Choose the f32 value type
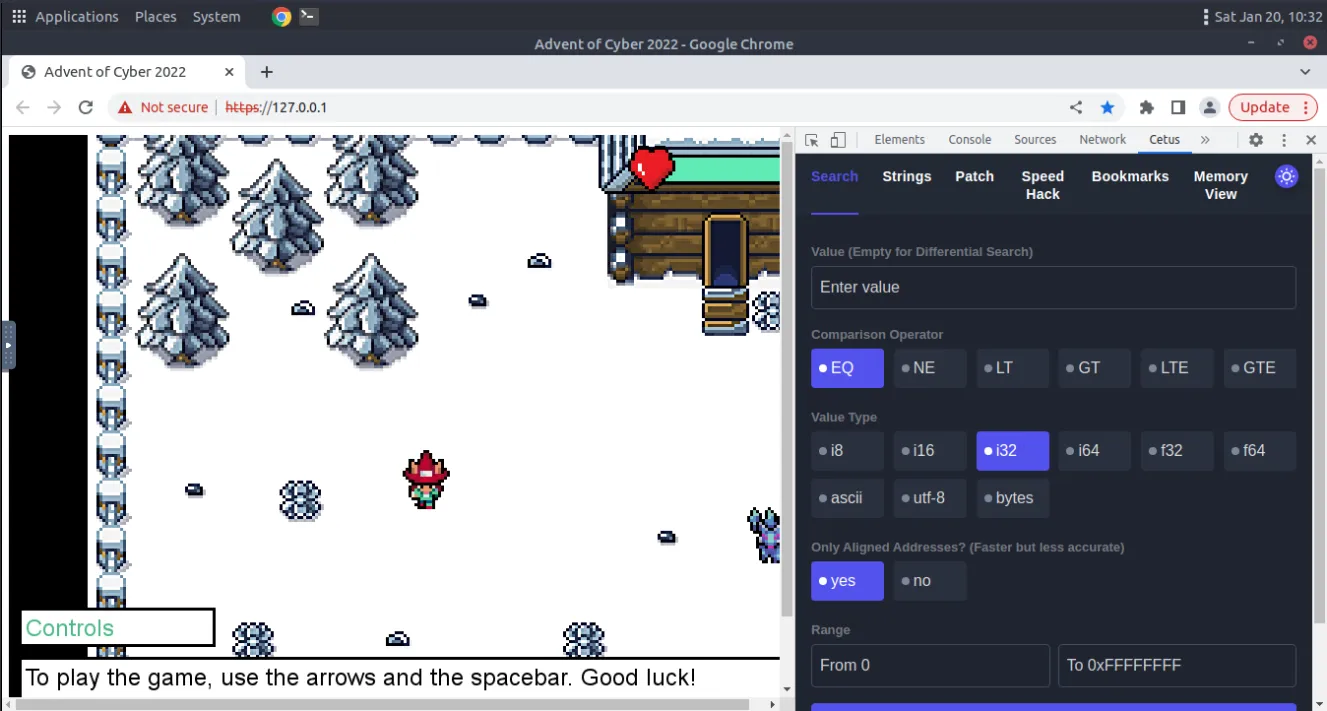Image resolution: width=1327 pixels, height=711 pixels. [x=1177, y=451]
